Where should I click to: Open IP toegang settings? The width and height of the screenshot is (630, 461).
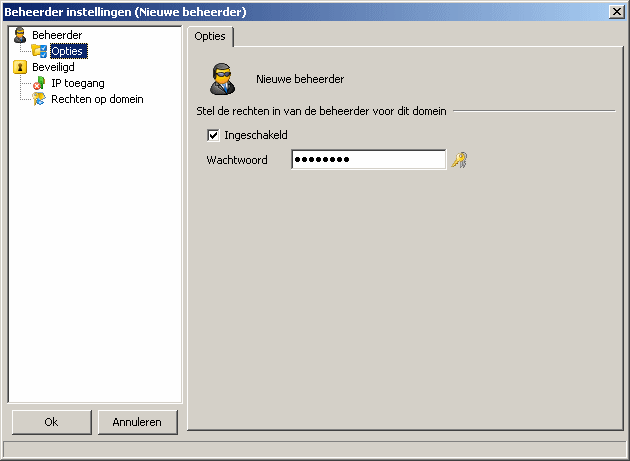click(x=78, y=83)
